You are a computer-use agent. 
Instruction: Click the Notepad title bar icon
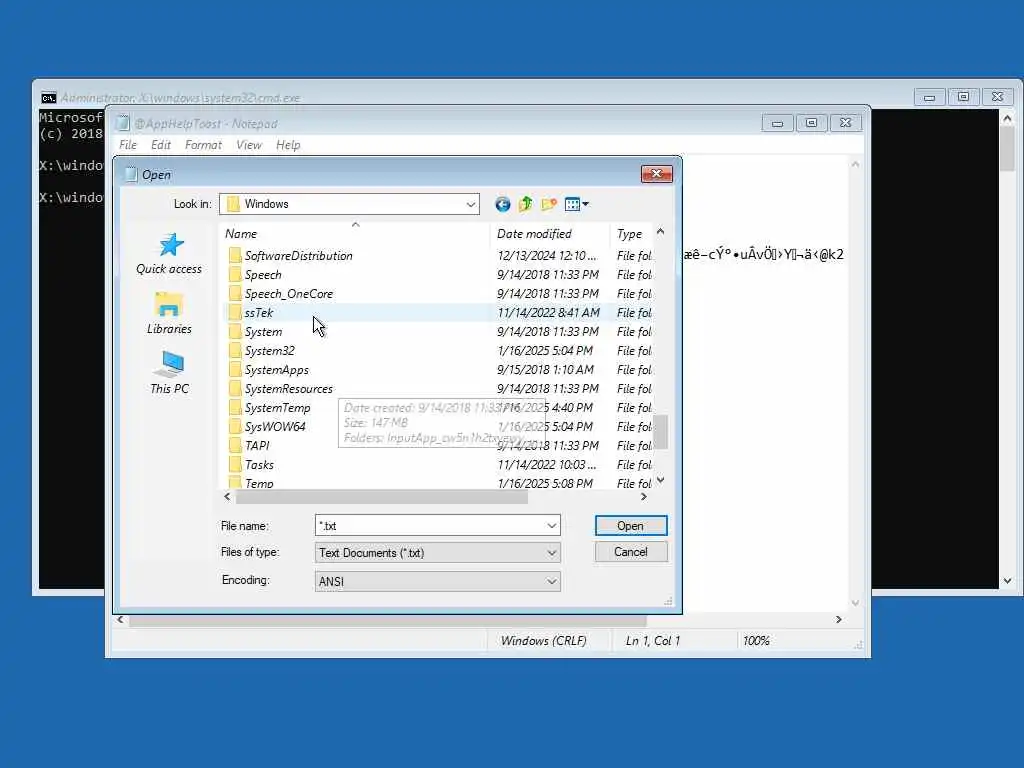coord(122,123)
